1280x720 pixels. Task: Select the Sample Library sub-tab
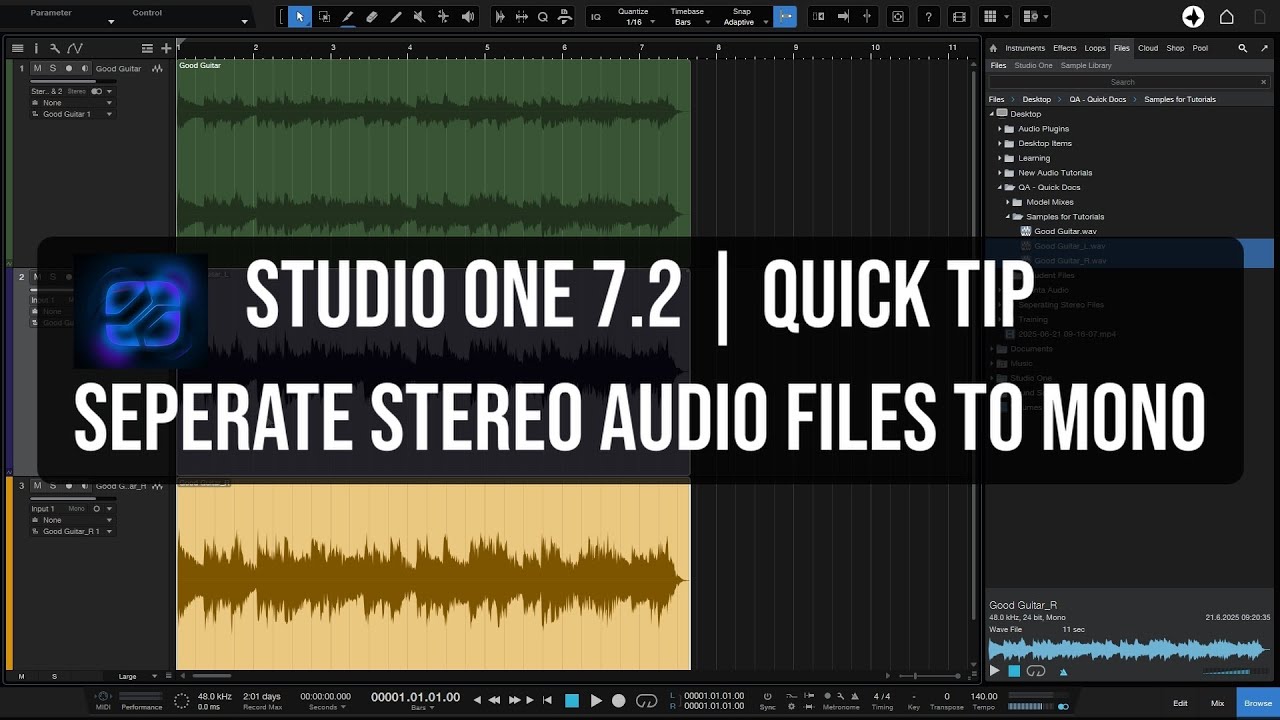(x=1086, y=66)
